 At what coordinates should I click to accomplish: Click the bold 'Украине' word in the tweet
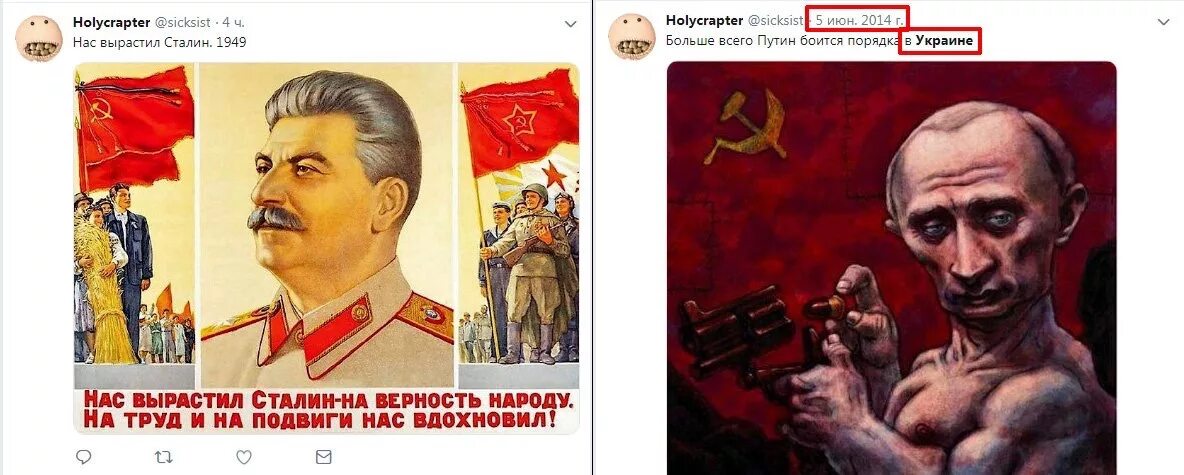point(944,41)
